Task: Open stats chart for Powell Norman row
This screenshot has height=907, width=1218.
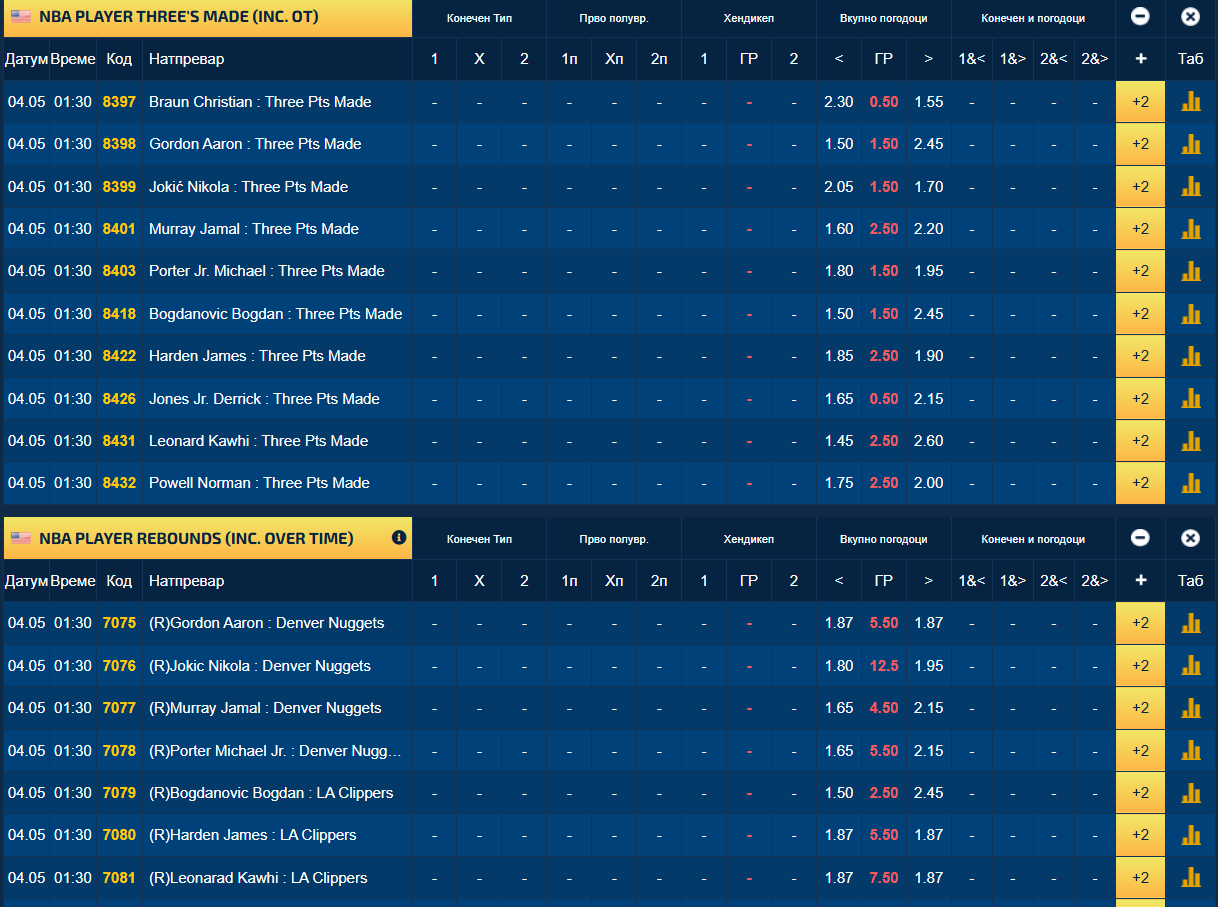Action: pyautogui.click(x=1191, y=483)
